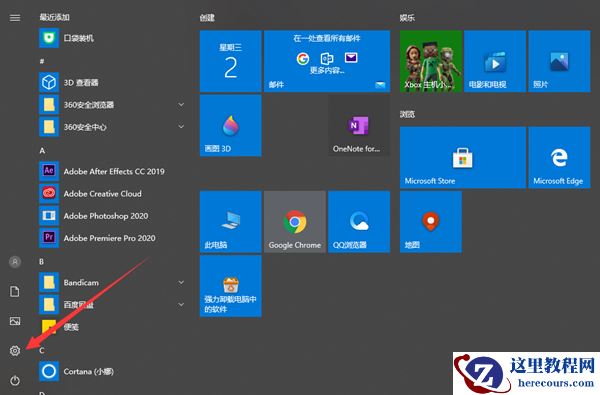Open the 此电脑 tile
This screenshot has height=395, width=600.
[x=230, y=222]
